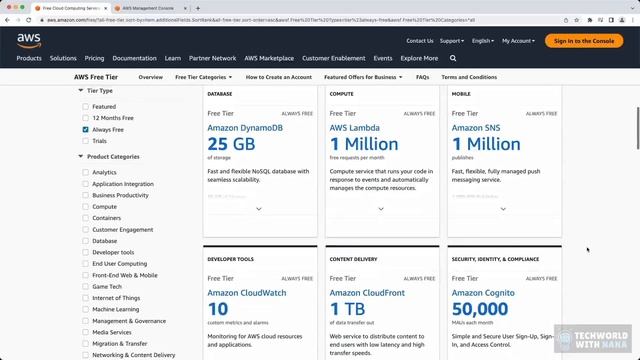
Task: Go to Free Tier Overview link
Action: (150, 77)
